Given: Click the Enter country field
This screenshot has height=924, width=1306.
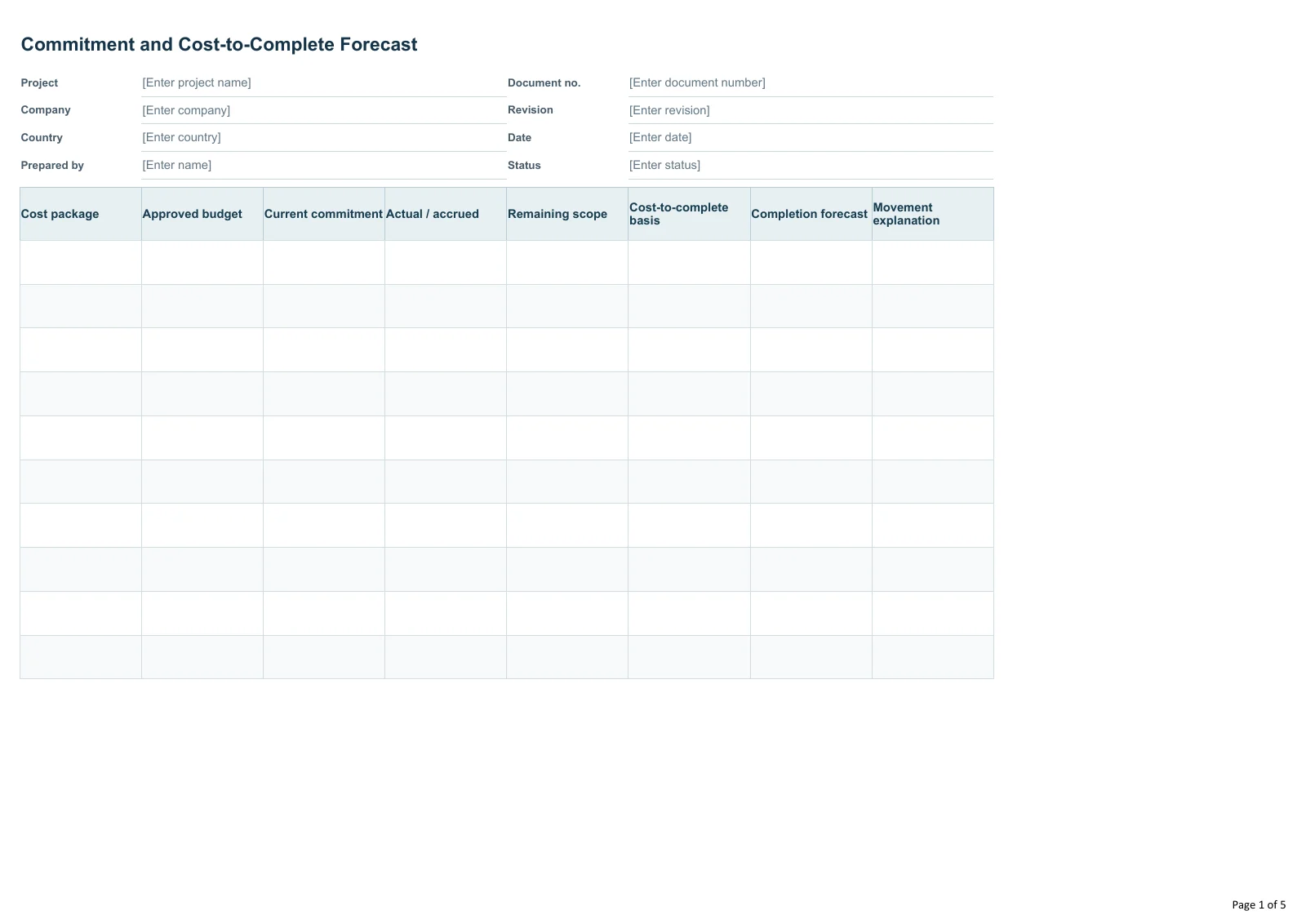Looking at the screenshot, I should click(324, 138).
